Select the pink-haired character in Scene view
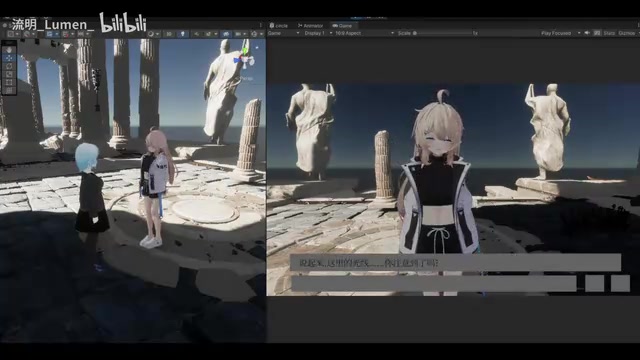Screen dimensions: 640x360 click(x=156, y=188)
